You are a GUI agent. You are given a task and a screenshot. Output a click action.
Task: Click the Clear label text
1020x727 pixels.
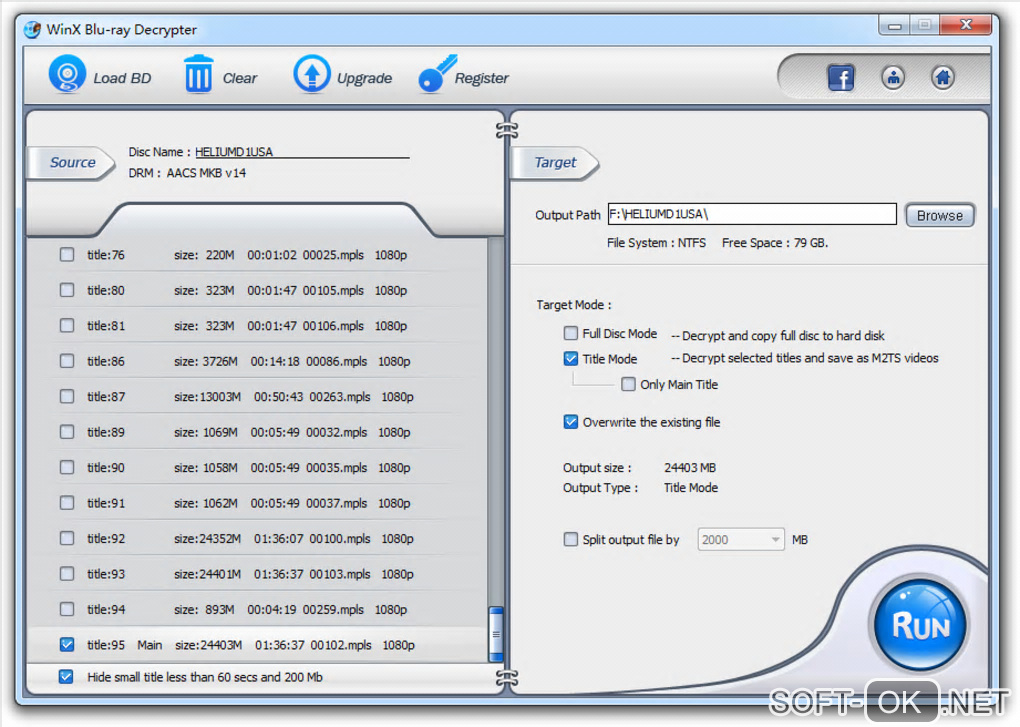239,78
